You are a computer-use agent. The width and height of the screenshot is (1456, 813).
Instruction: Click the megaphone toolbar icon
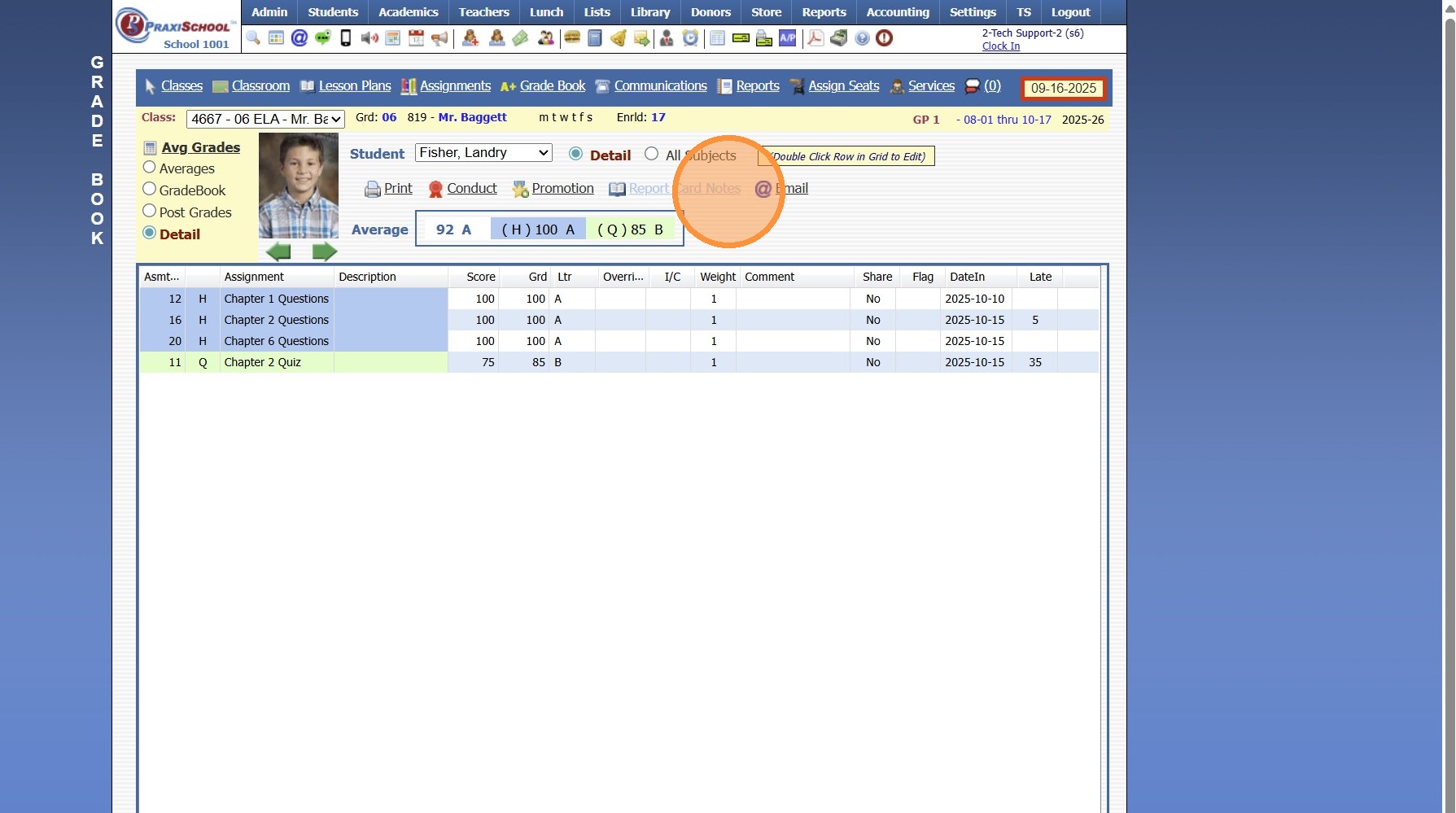point(439,38)
